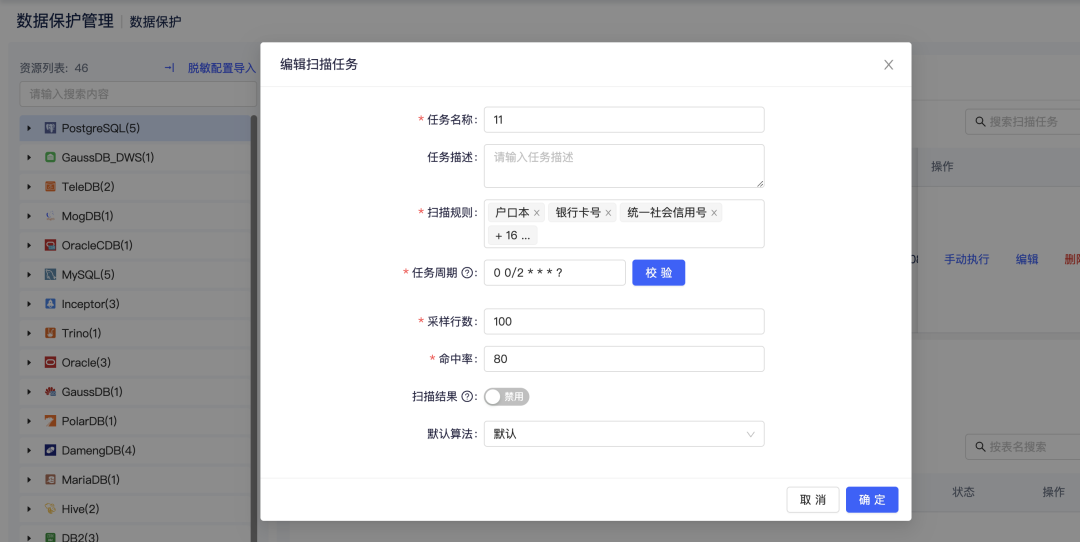Viewport: 1080px width, 542px height.
Task: Remove the 银行卡号 scan rule tag
Action: (x=608, y=213)
